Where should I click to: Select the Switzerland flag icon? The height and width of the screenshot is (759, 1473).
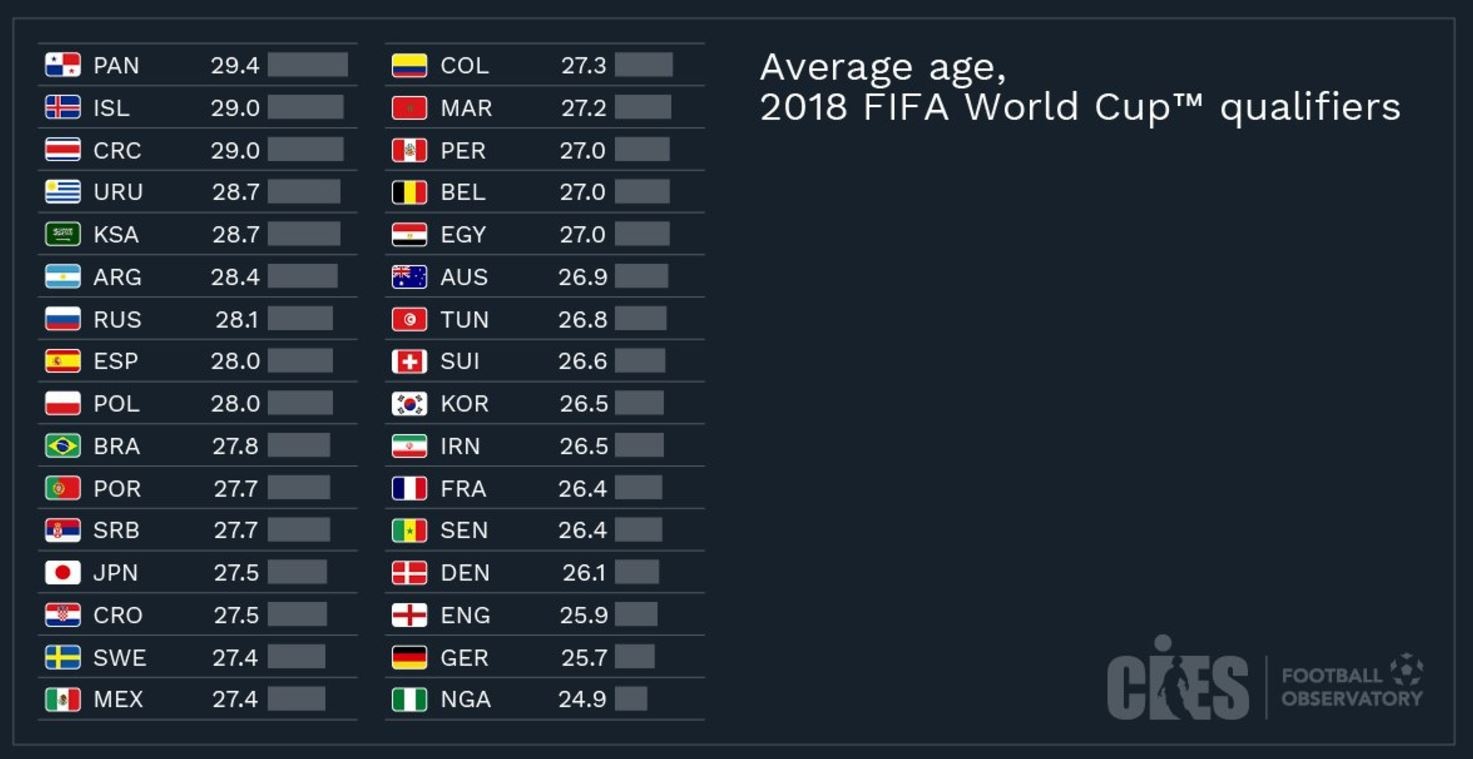click(x=409, y=361)
